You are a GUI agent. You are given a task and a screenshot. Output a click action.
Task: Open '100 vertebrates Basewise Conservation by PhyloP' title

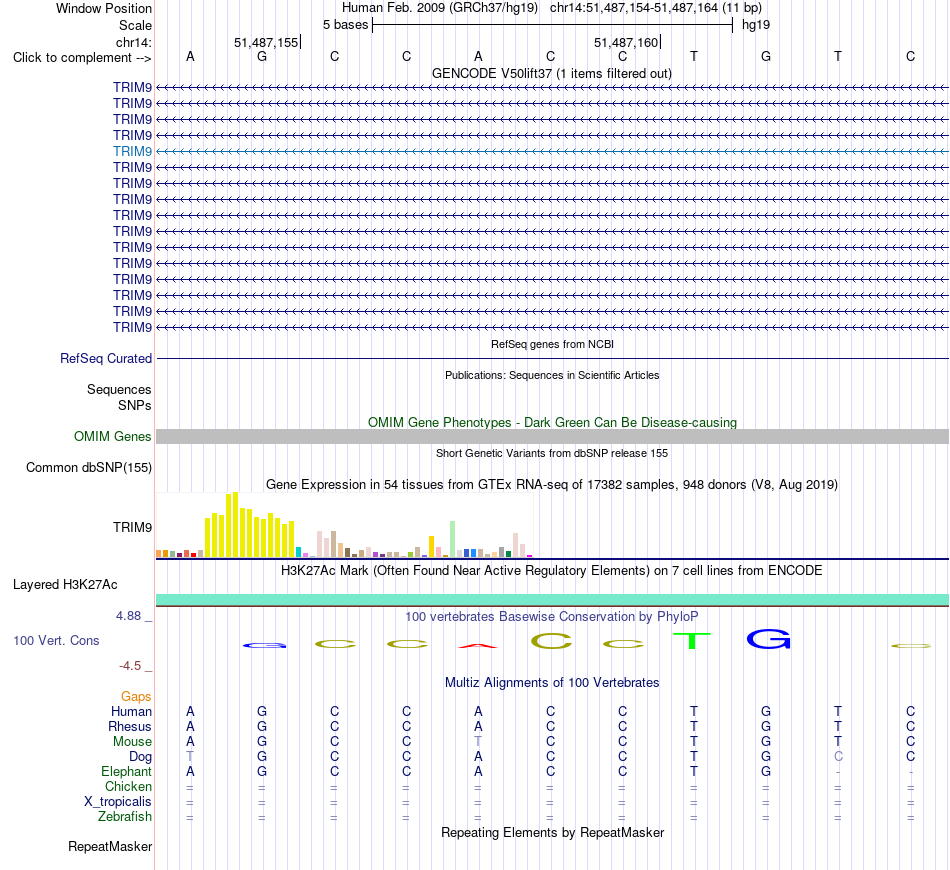[552, 617]
